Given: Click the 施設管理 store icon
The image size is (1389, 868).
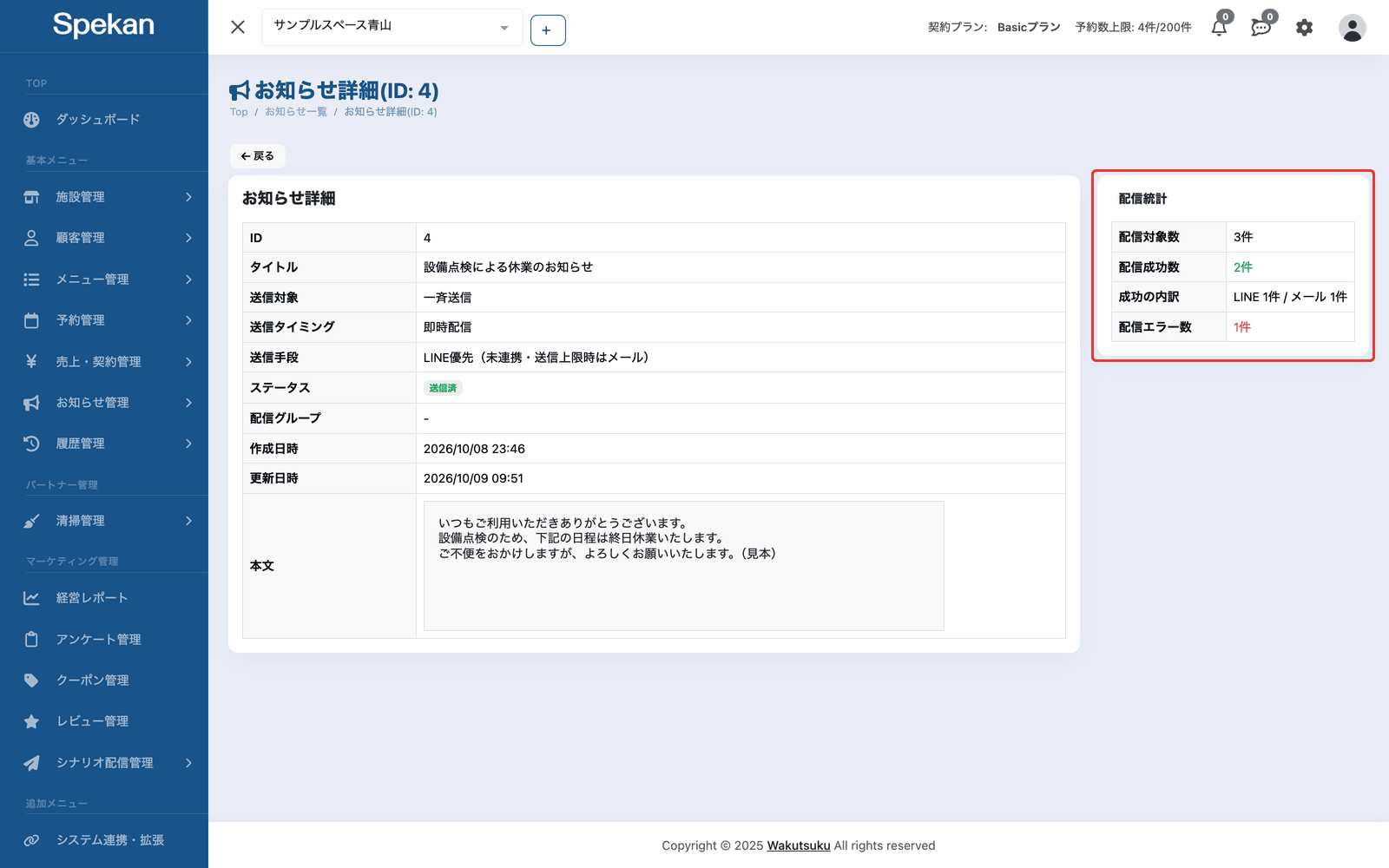Looking at the screenshot, I should 31,197.
